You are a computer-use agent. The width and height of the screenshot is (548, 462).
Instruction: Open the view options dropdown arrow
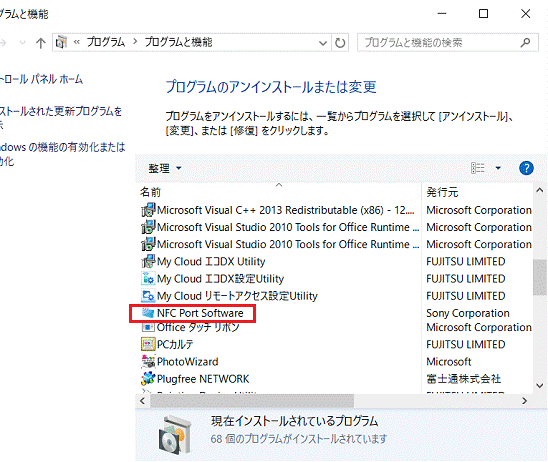coord(498,168)
